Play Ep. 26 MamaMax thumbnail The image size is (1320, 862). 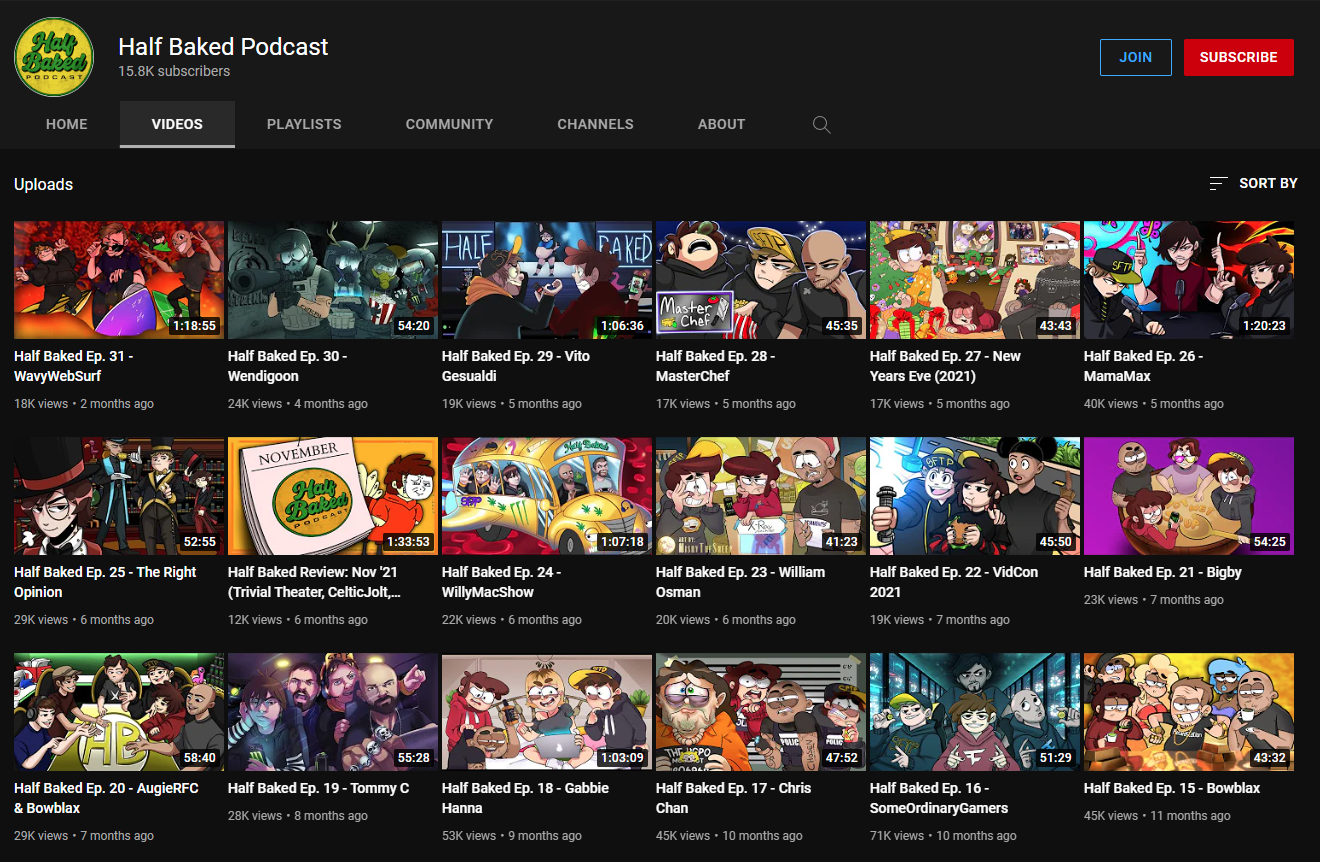click(1189, 280)
